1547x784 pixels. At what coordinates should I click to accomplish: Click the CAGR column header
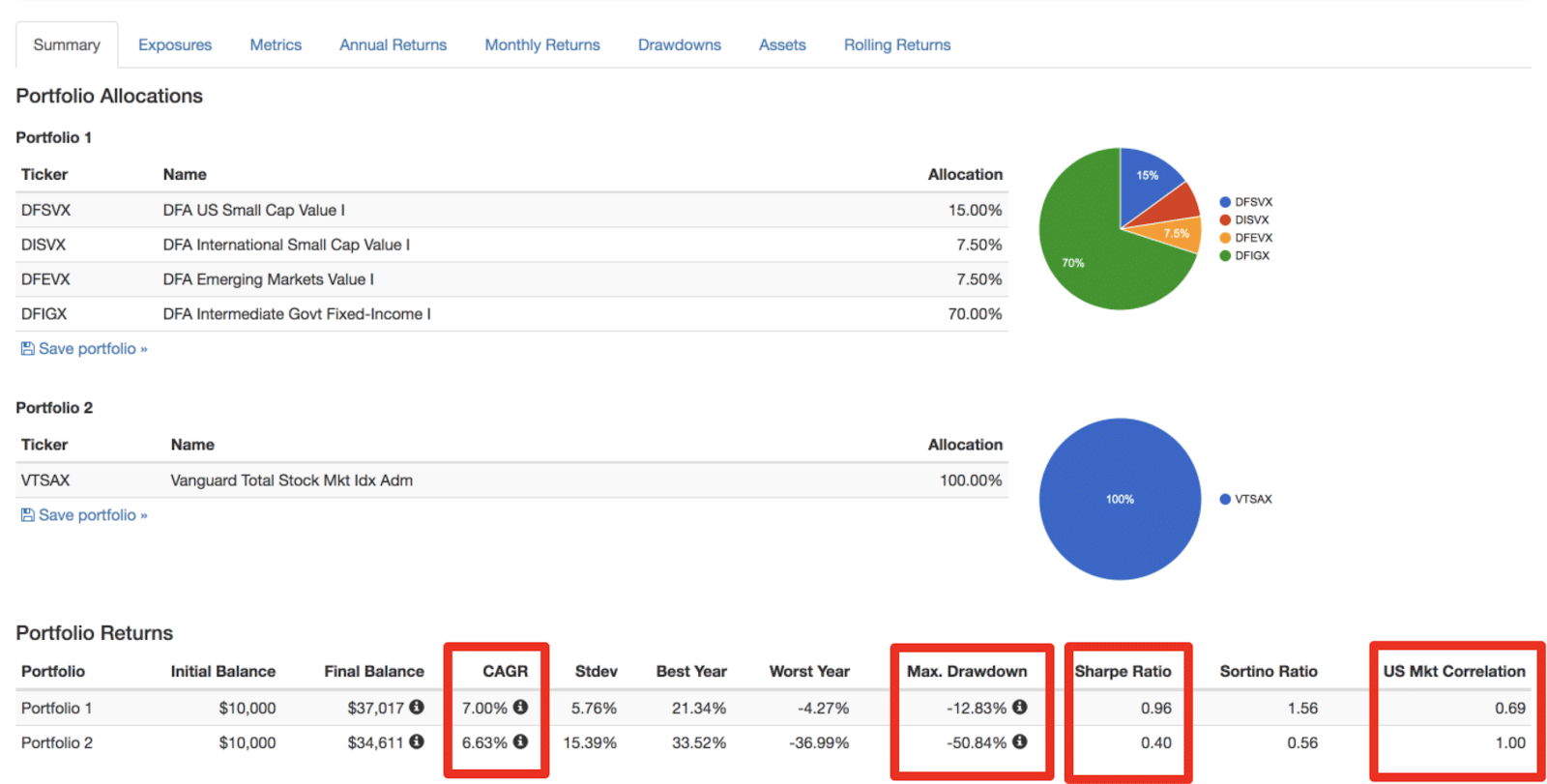[505, 671]
